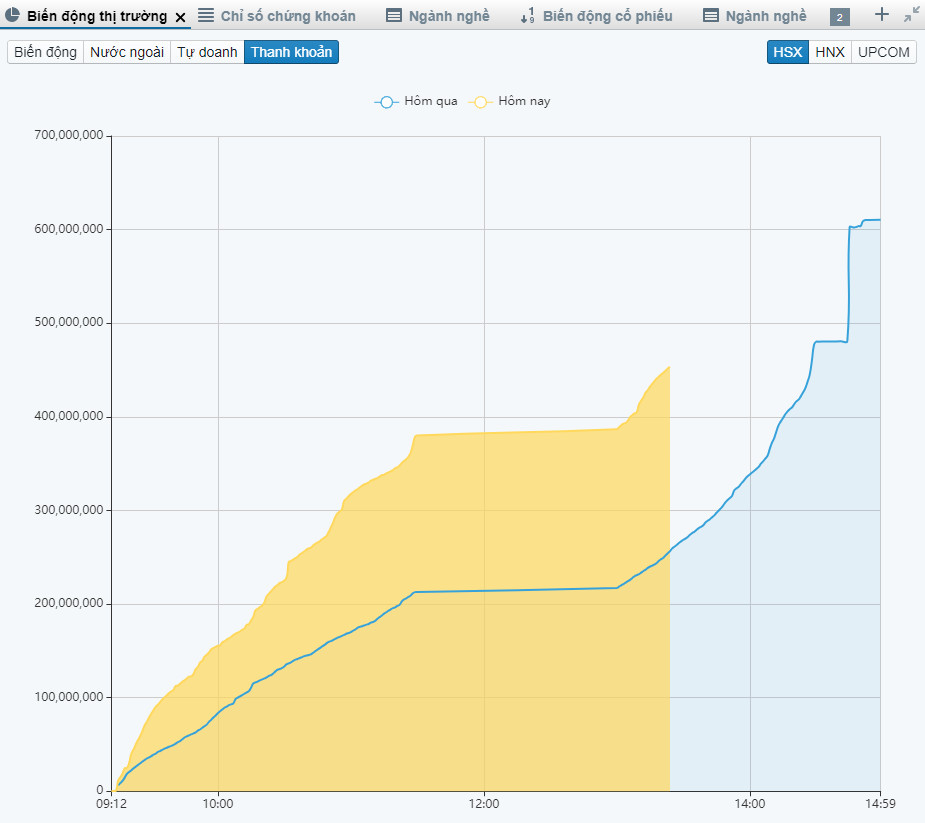Click the 12:00 label on the time axis
This screenshot has height=823, width=925.
point(484,803)
